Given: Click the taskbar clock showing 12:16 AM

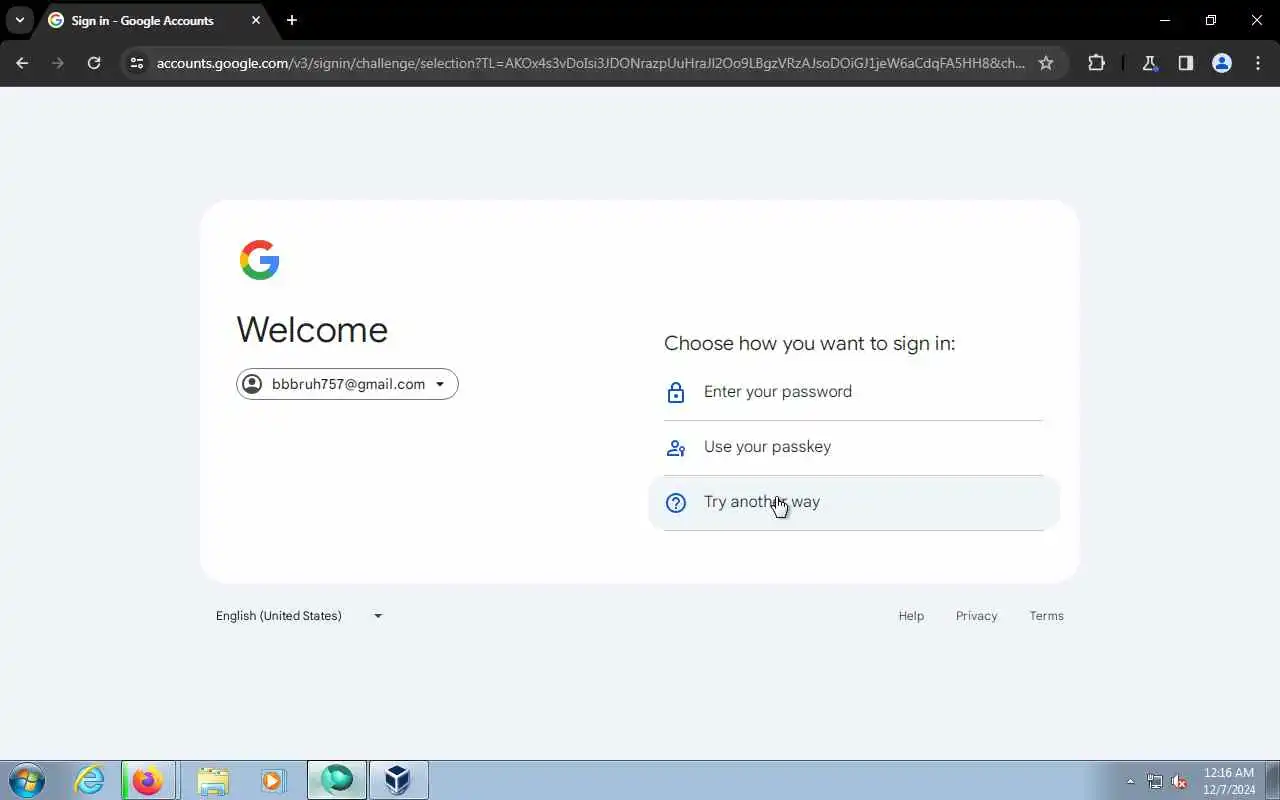Looking at the screenshot, I should point(1229,781).
